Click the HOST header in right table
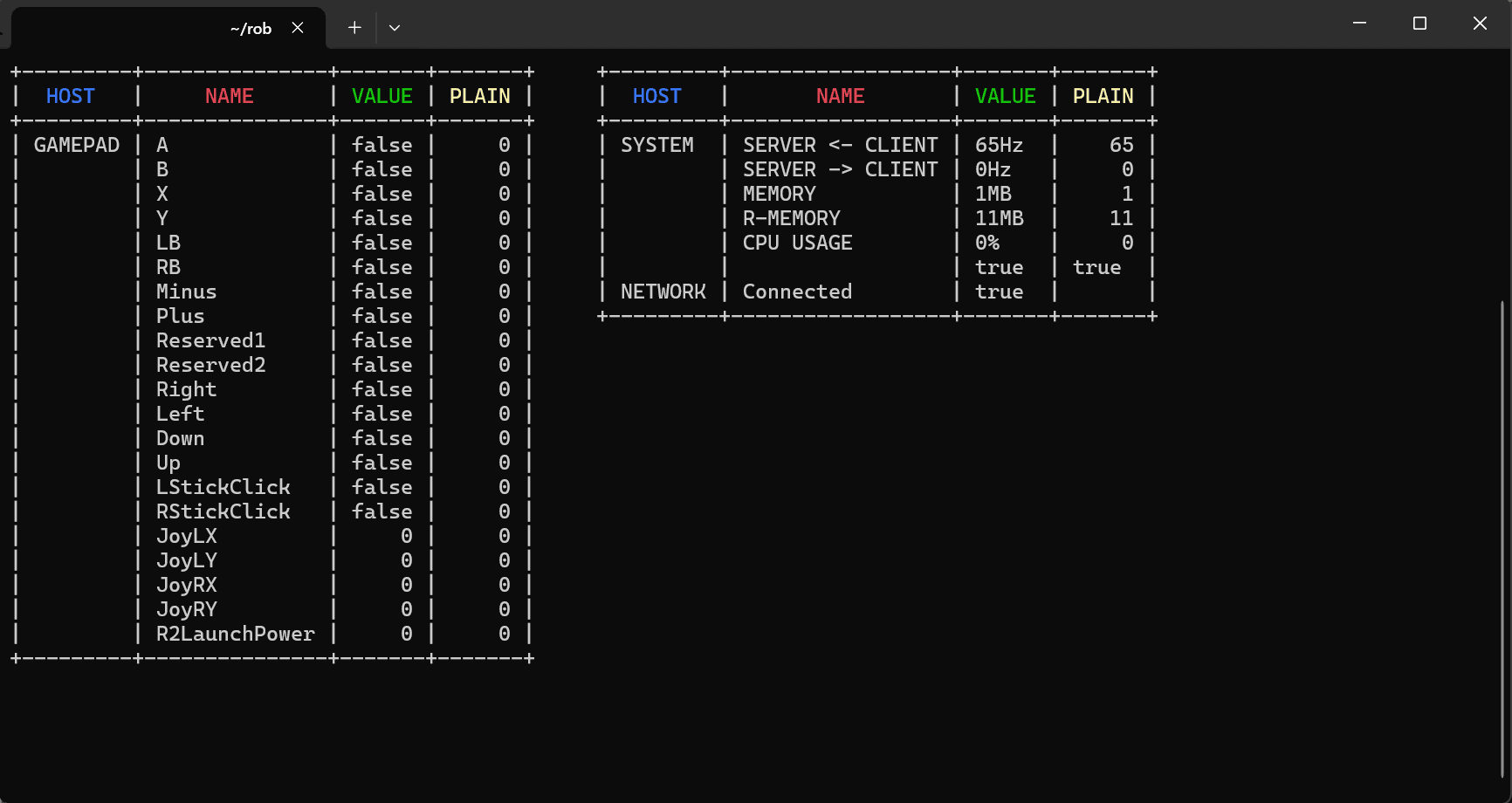Screen dimensions: 1512x803 (656, 96)
